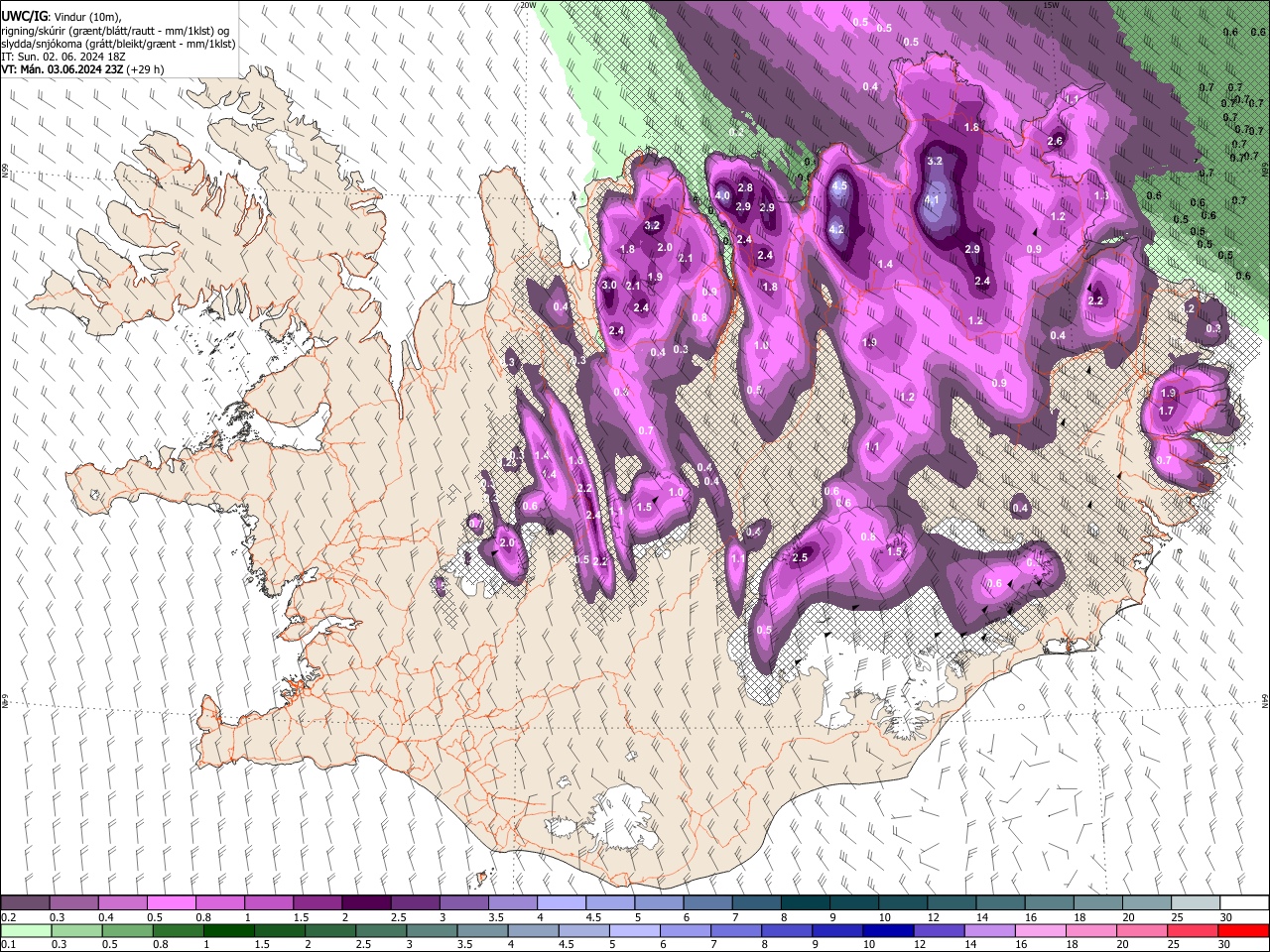Viewport: 1270px width, 952px height.
Task: Click the 'UWC/IG: Vindur (10m)' title text
Action: point(62,17)
